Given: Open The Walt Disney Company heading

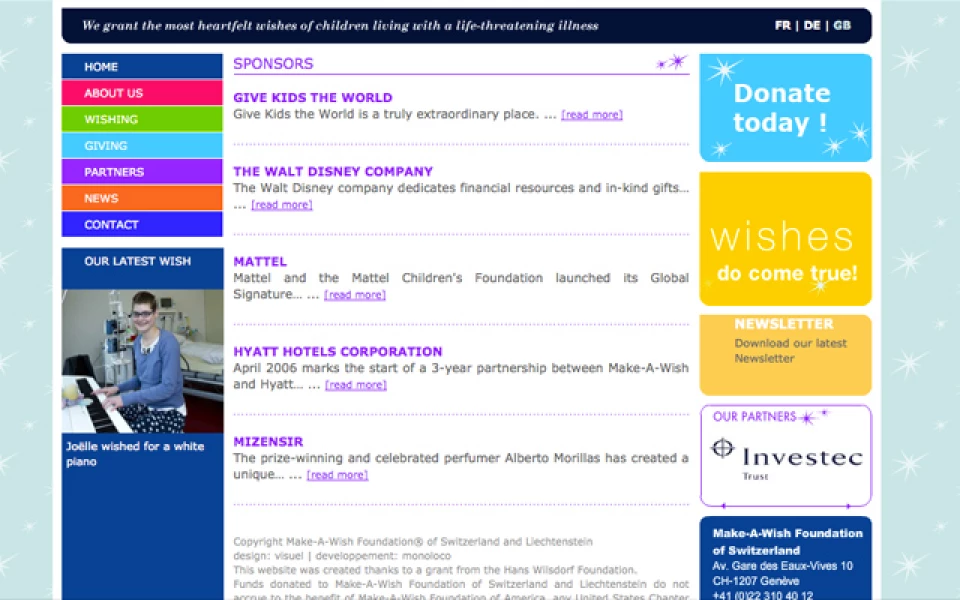Looking at the screenshot, I should (x=333, y=171).
